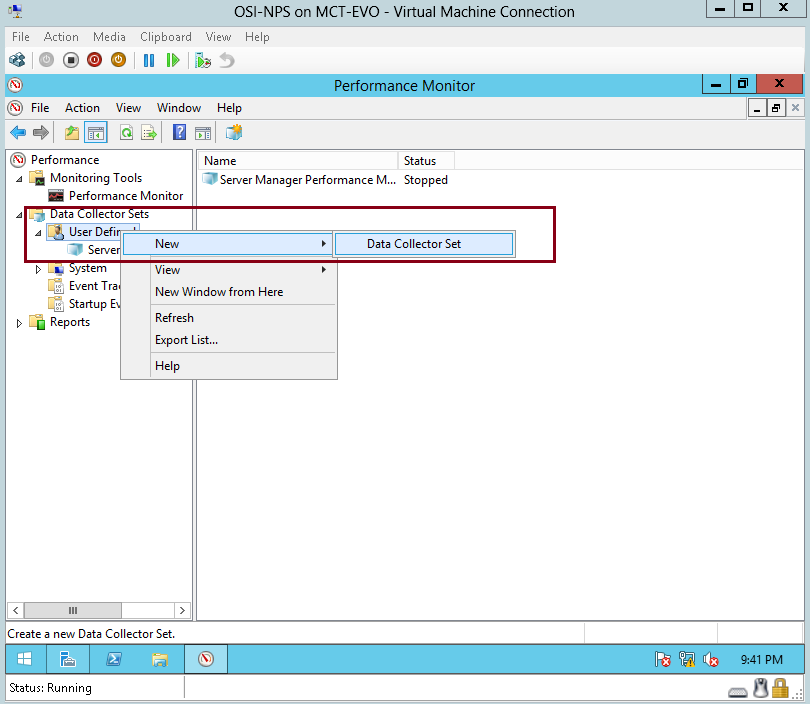Click the VM Turn Off stop button
Image resolution: width=810 pixels, height=704 pixels.
[x=71, y=60]
